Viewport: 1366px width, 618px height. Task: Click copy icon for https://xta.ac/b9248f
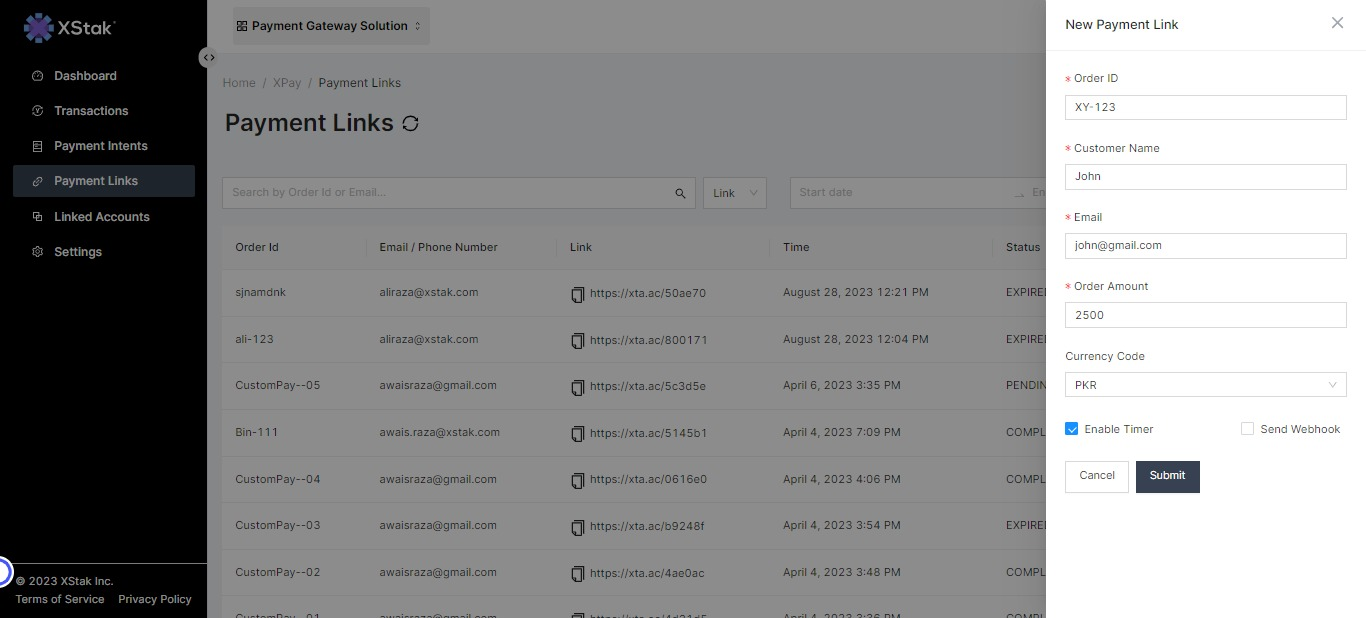tap(577, 527)
